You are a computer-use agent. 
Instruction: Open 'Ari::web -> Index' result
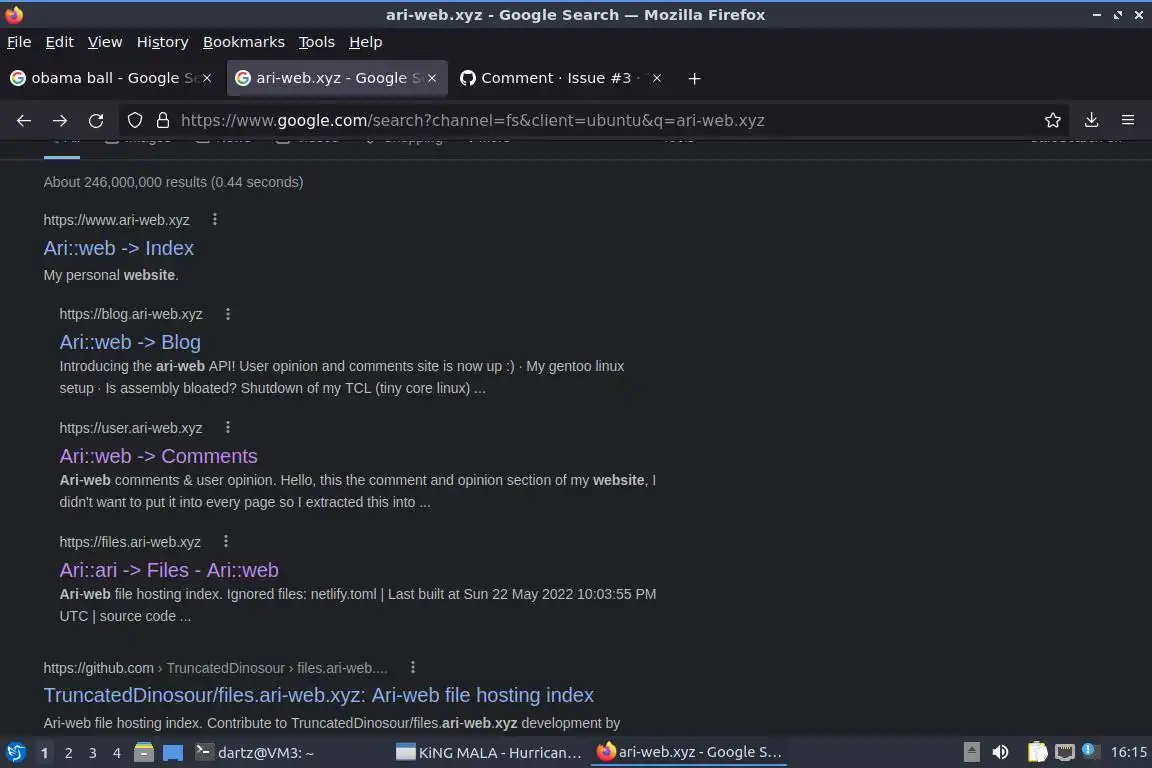[118, 248]
